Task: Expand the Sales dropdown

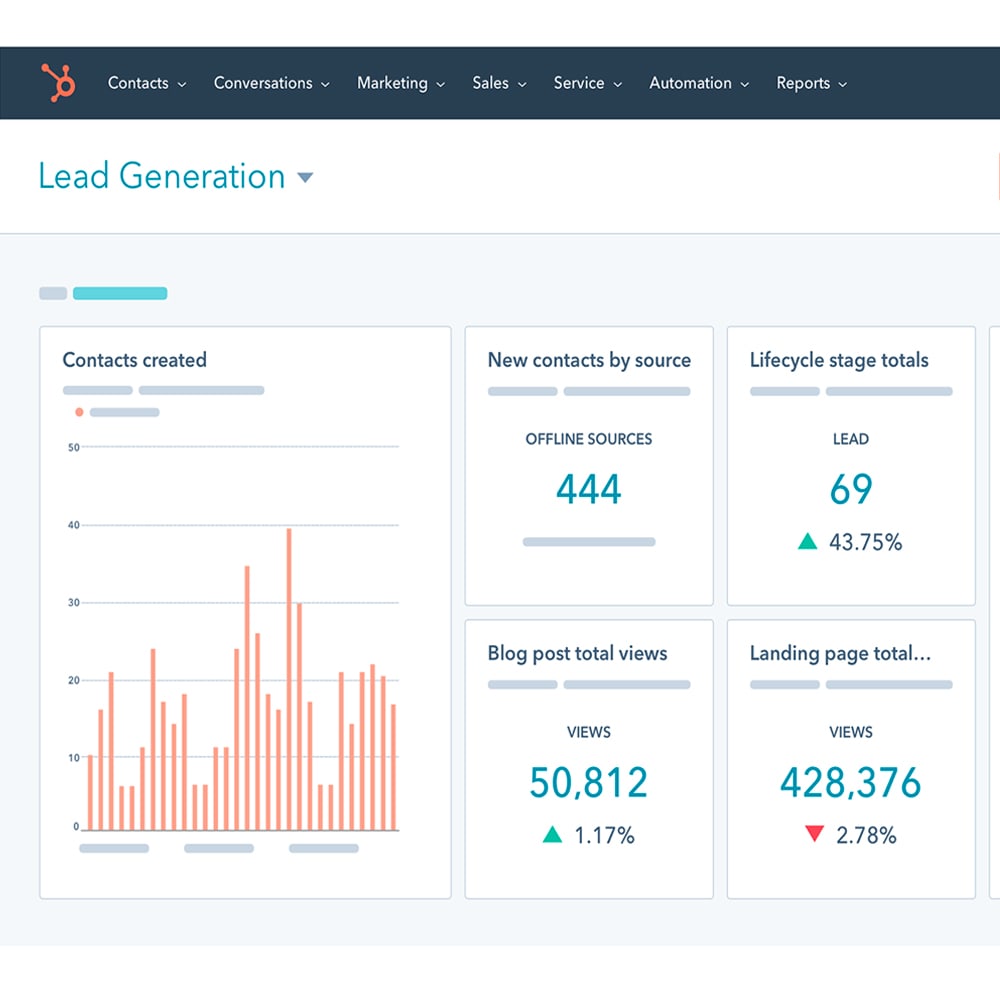Action: click(x=499, y=84)
